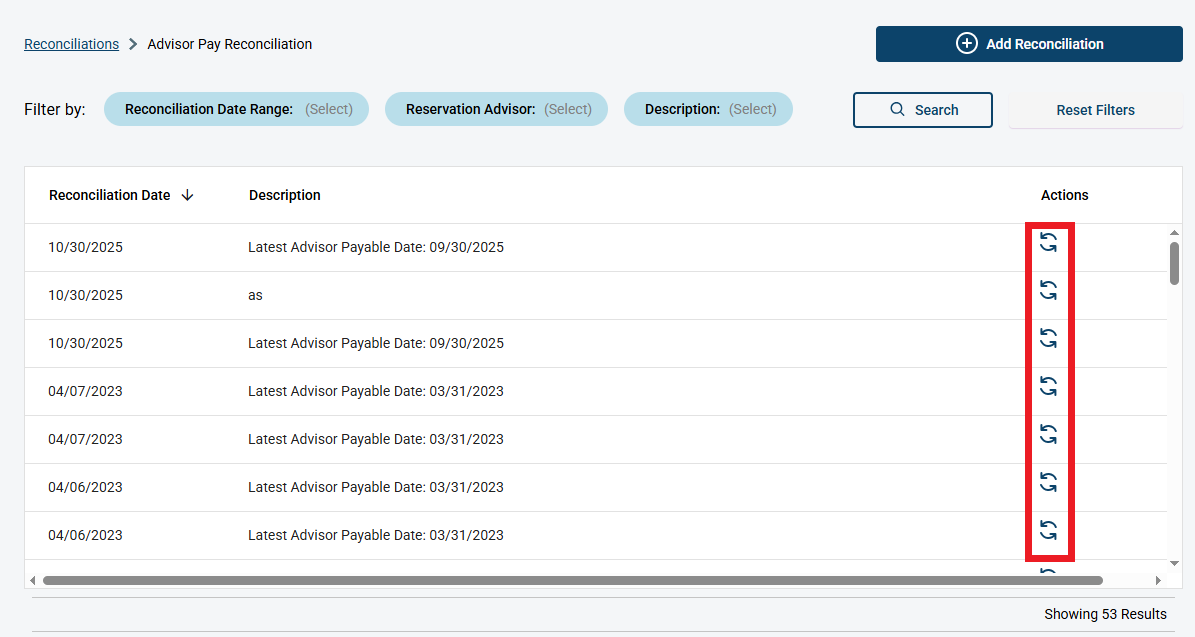The height and width of the screenshot is (637, 1195).
Task: Click the refresh icon in the 'as' row
Action: click(1049, 290)
